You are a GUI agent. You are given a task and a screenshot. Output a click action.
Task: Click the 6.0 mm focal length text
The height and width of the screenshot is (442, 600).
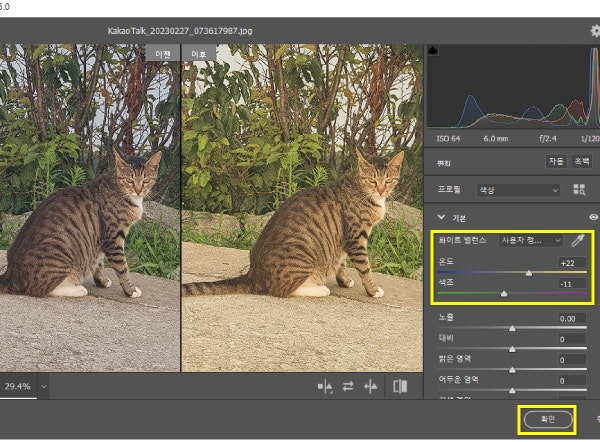pos(496,139)
